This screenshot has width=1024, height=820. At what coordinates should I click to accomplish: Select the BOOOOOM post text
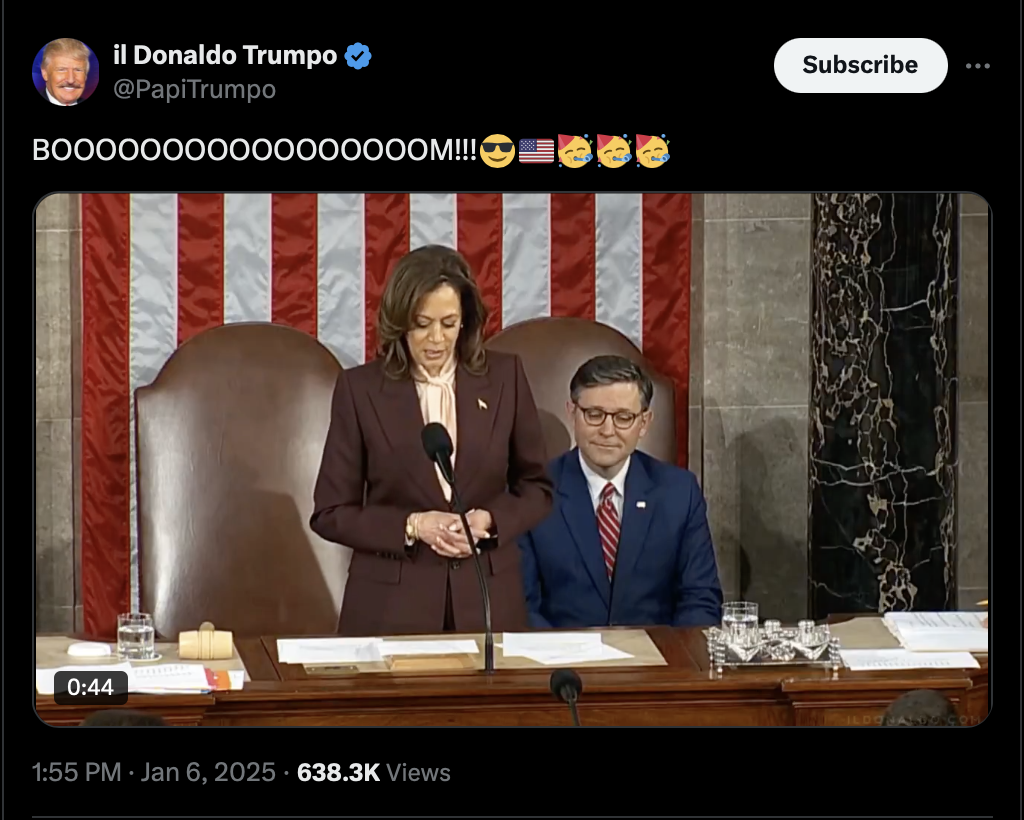[255, 151]
